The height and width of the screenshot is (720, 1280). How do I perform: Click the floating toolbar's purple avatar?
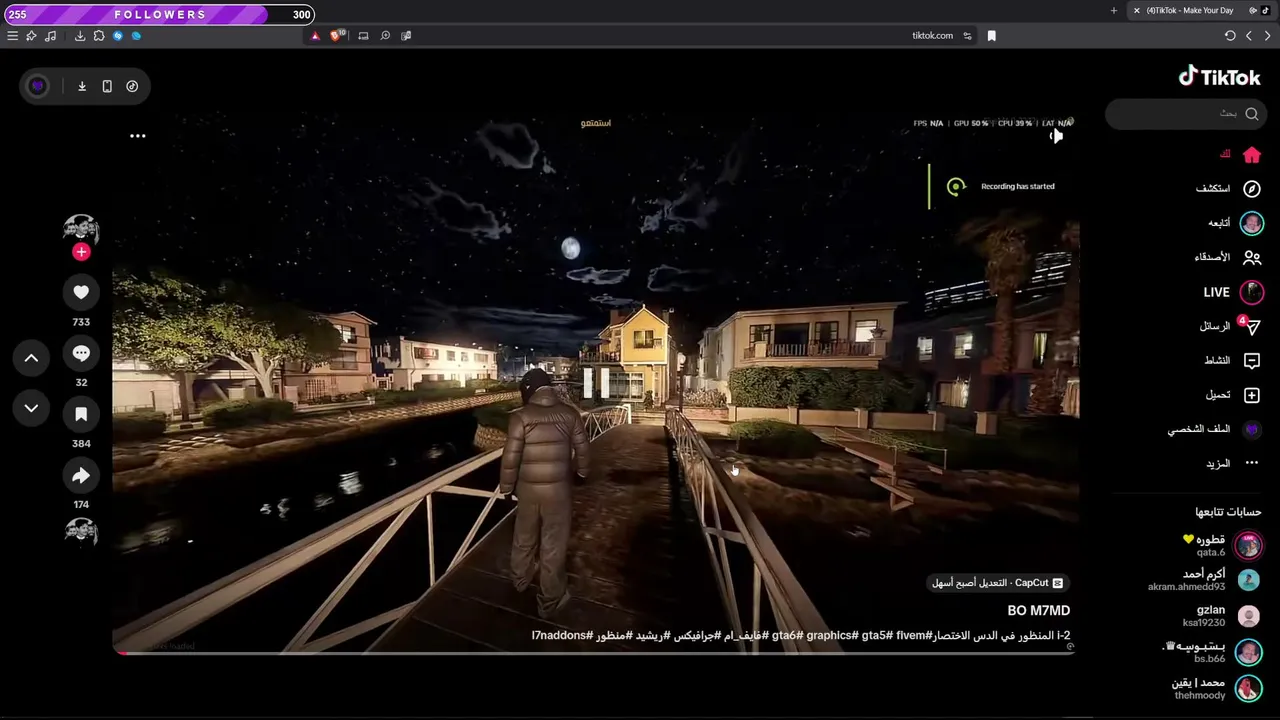[x=38, y=86]
